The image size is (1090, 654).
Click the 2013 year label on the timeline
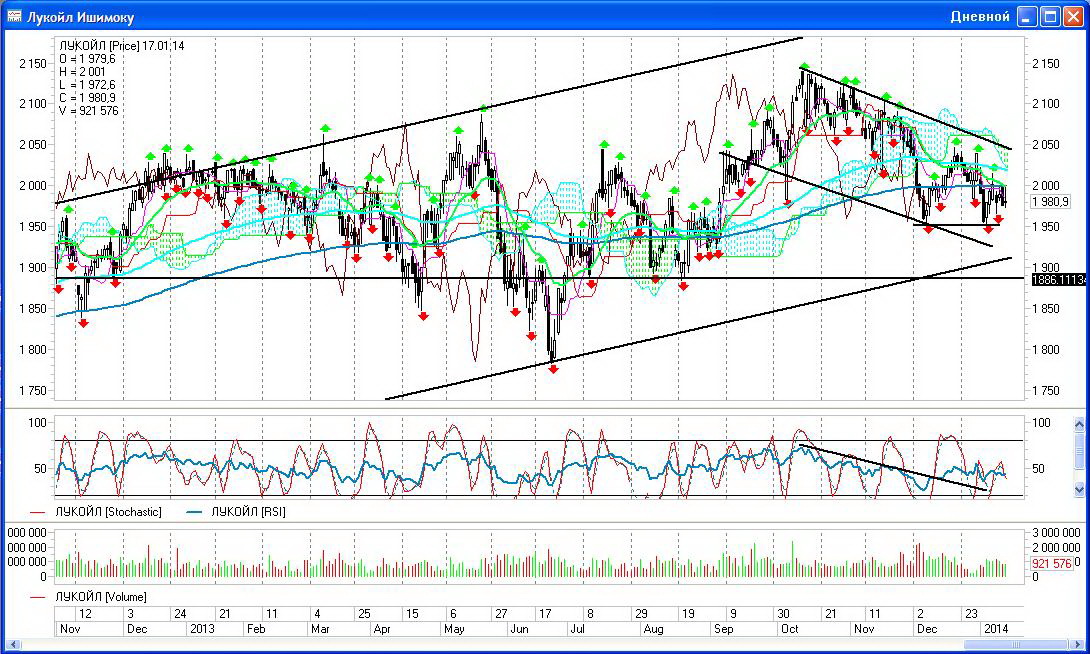click(202, 629)
